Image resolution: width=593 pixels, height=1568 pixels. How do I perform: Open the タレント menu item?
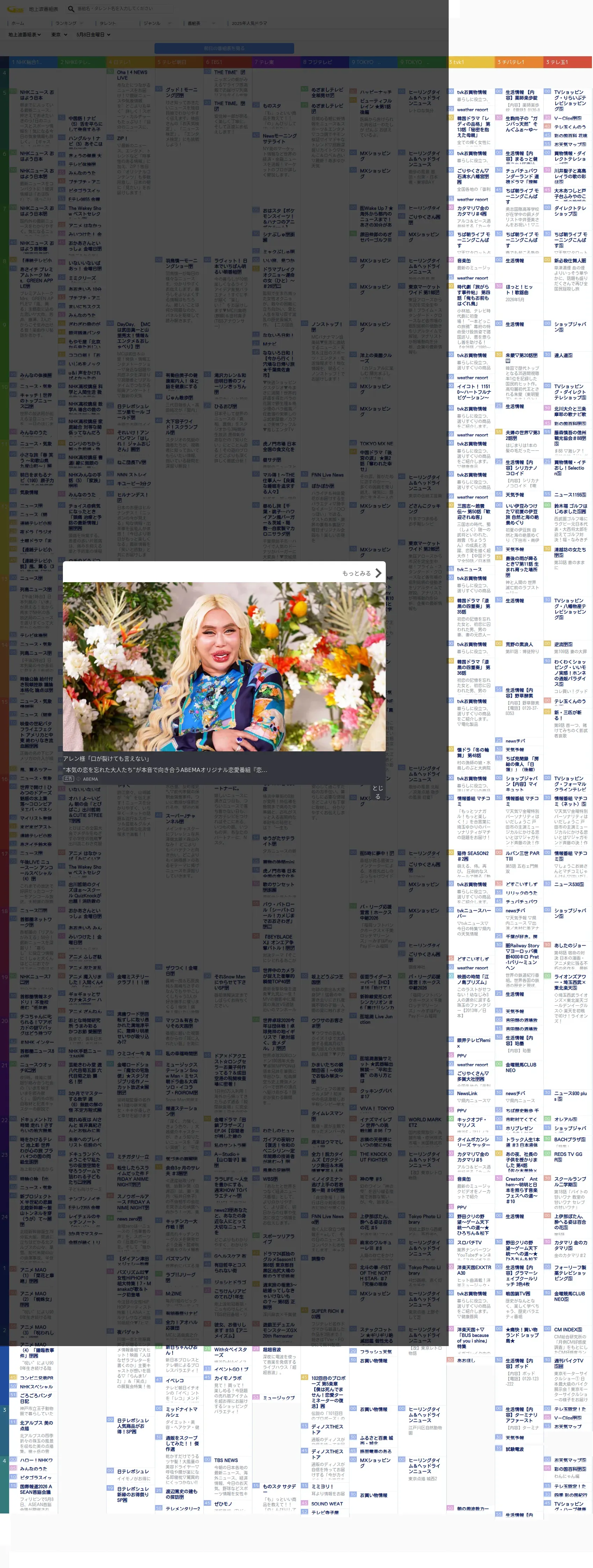point(107,23)
